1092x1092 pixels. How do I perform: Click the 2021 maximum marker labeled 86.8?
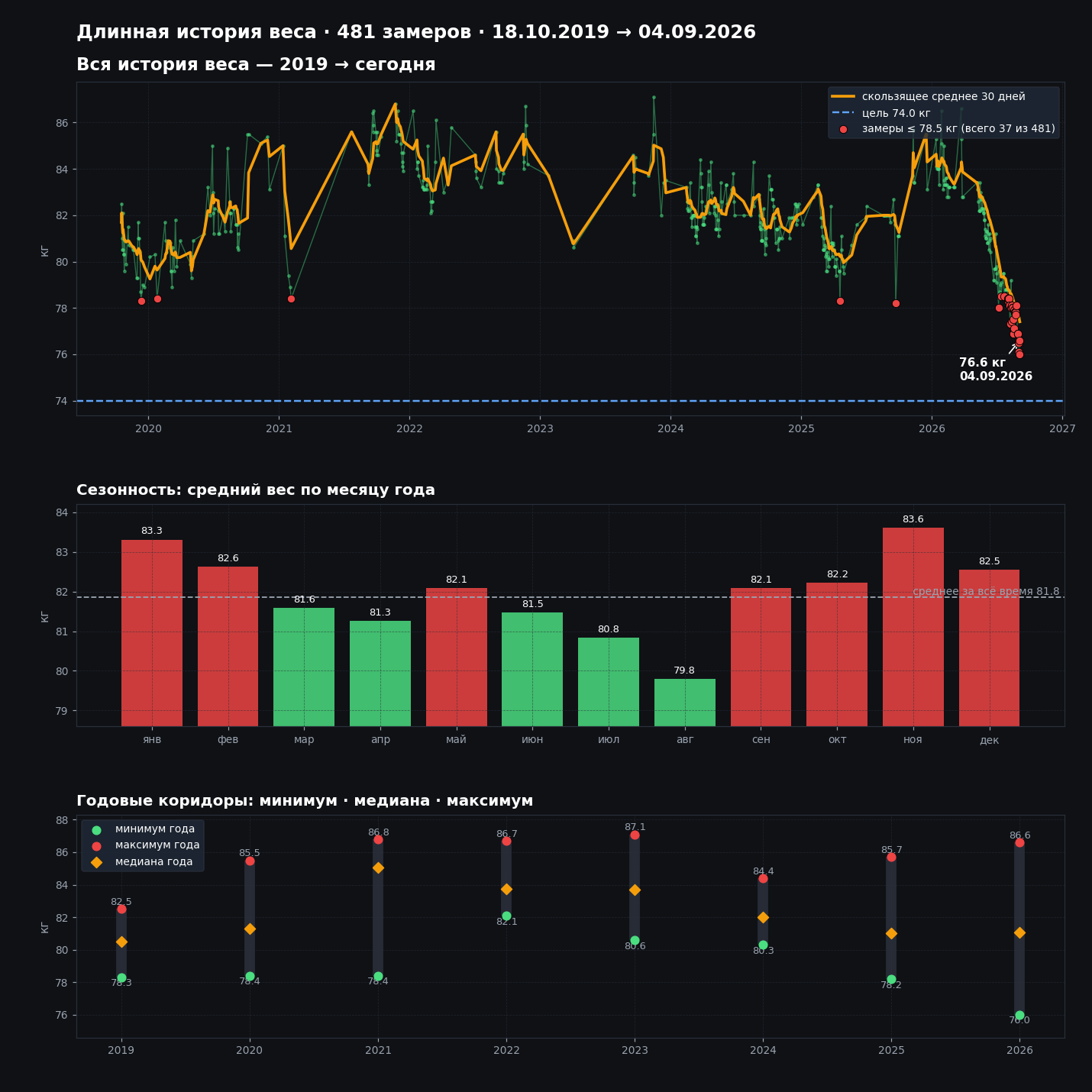[378, 839]
